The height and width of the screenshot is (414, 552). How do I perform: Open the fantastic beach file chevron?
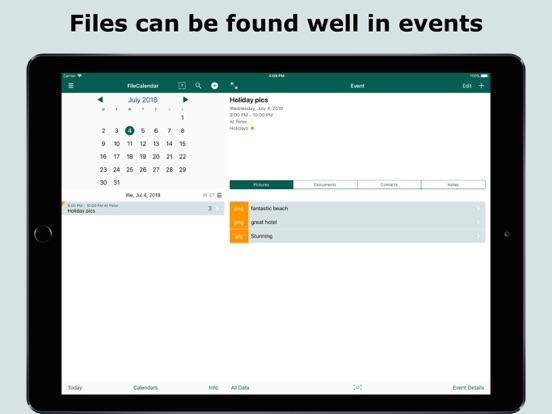click(x=478, y=208)
